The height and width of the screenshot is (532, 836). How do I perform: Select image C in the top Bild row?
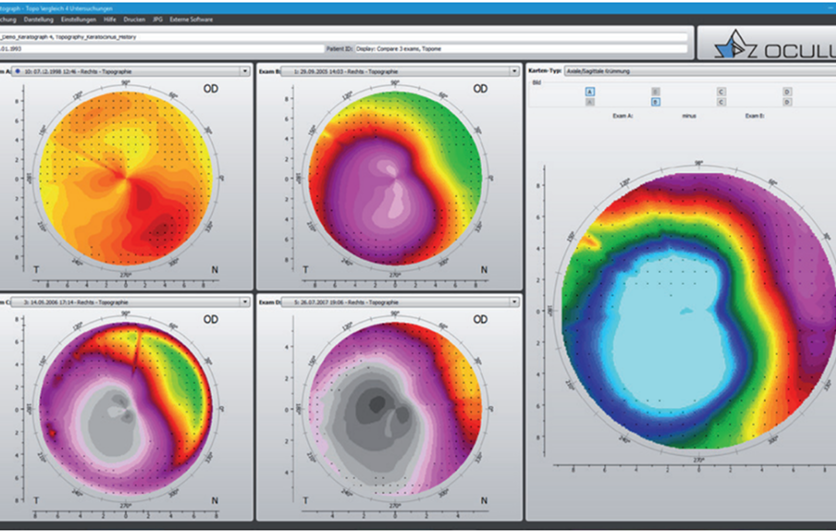click(x=721, y=92)
